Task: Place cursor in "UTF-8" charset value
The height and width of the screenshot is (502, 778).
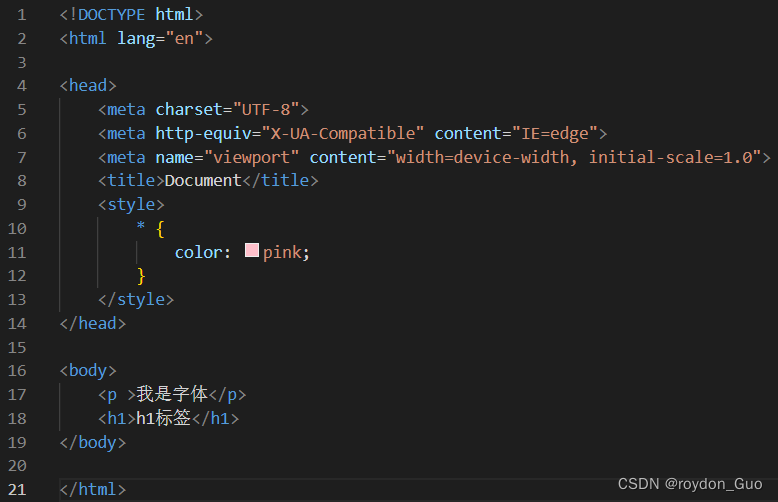Action: pyautogui.click(x=266, y=110)
